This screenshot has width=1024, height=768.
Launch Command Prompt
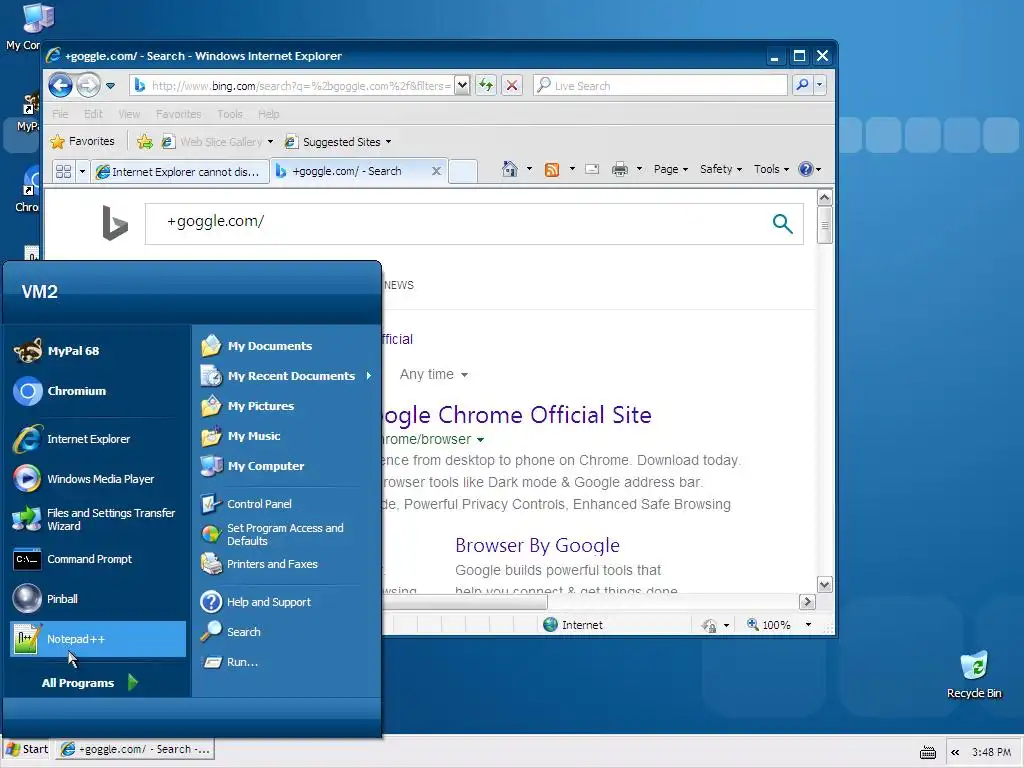pos(98,559)
